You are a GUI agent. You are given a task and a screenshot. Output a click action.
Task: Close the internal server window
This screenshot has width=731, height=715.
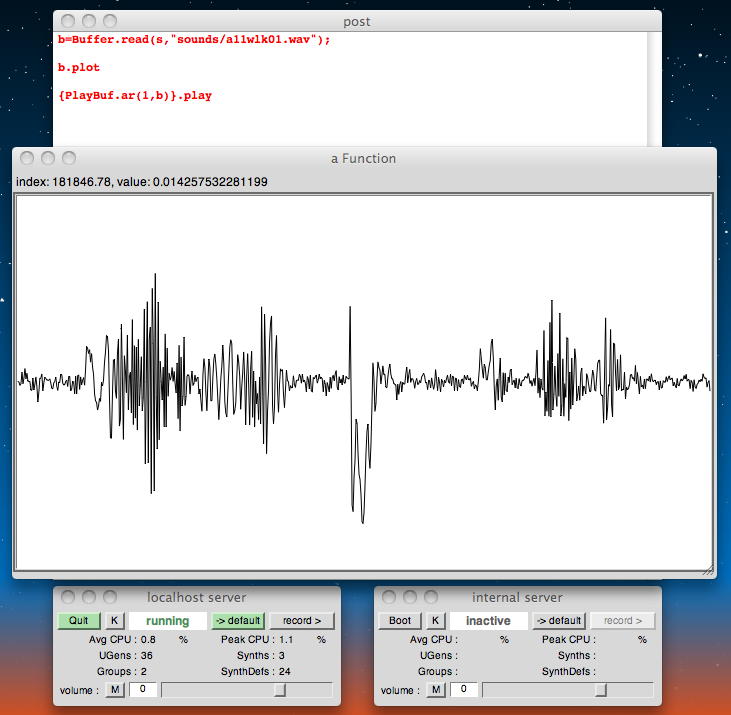click(x=389, y=597)
